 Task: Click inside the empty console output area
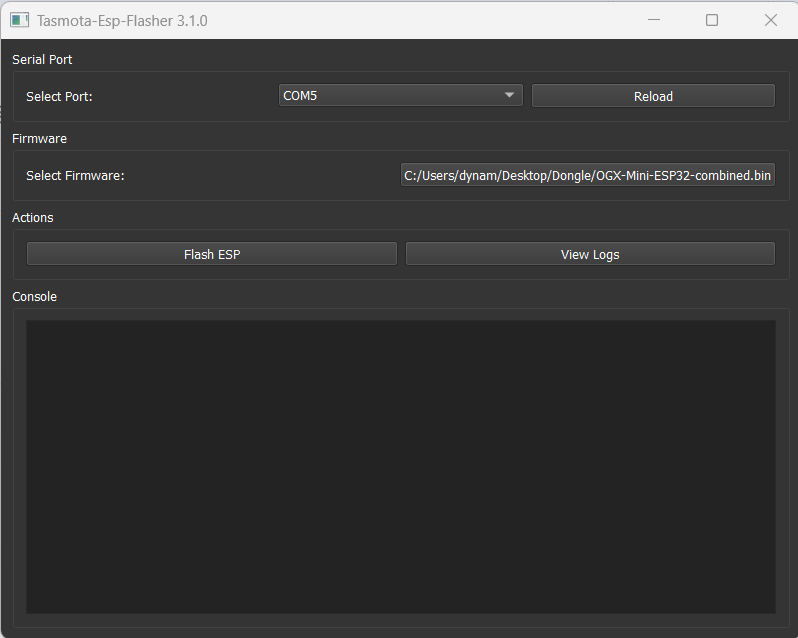point(401,467)
